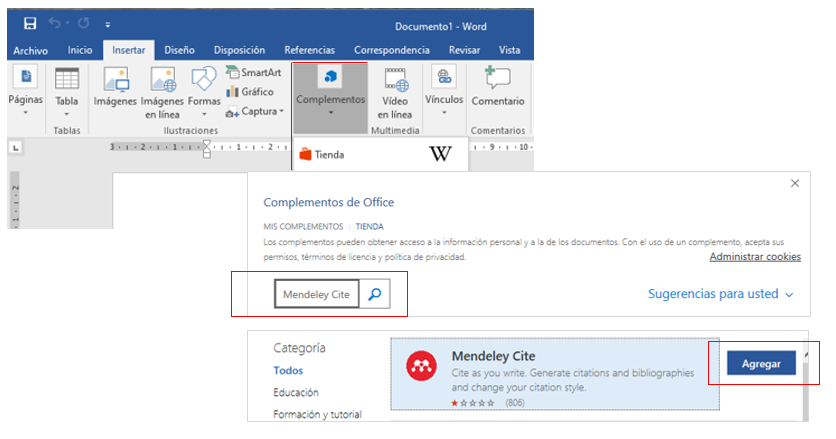Open Administrar cookies link

click(x=755, y=257)
